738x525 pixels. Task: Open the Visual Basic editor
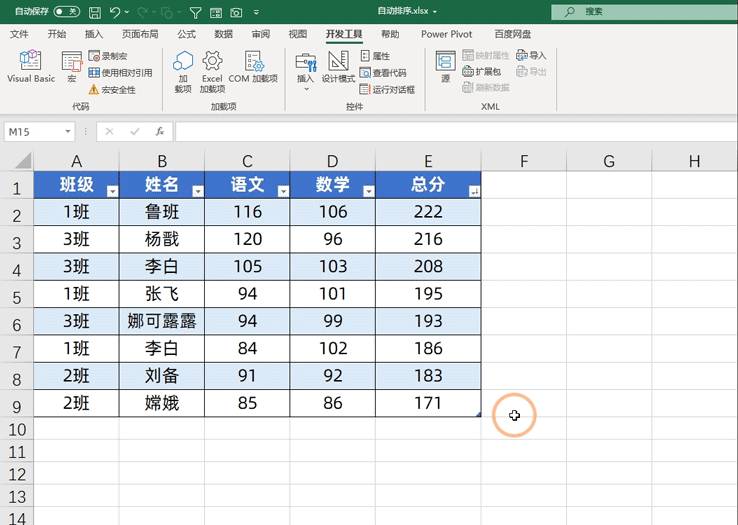click(31, 67)
